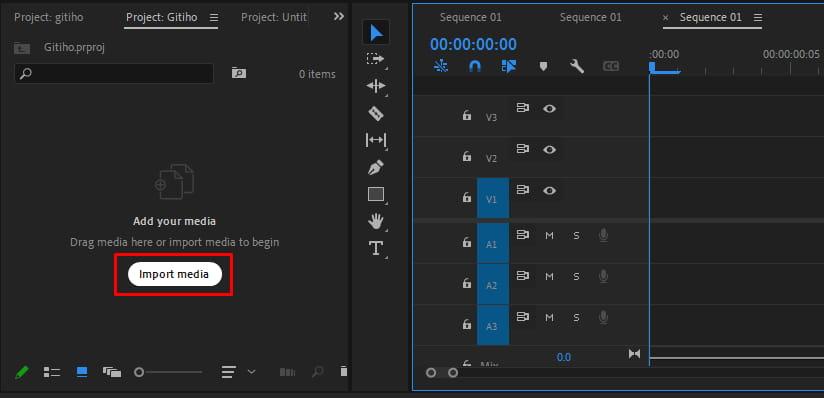
Task: Select the Hand tool
Action: (x=376, y=221)
